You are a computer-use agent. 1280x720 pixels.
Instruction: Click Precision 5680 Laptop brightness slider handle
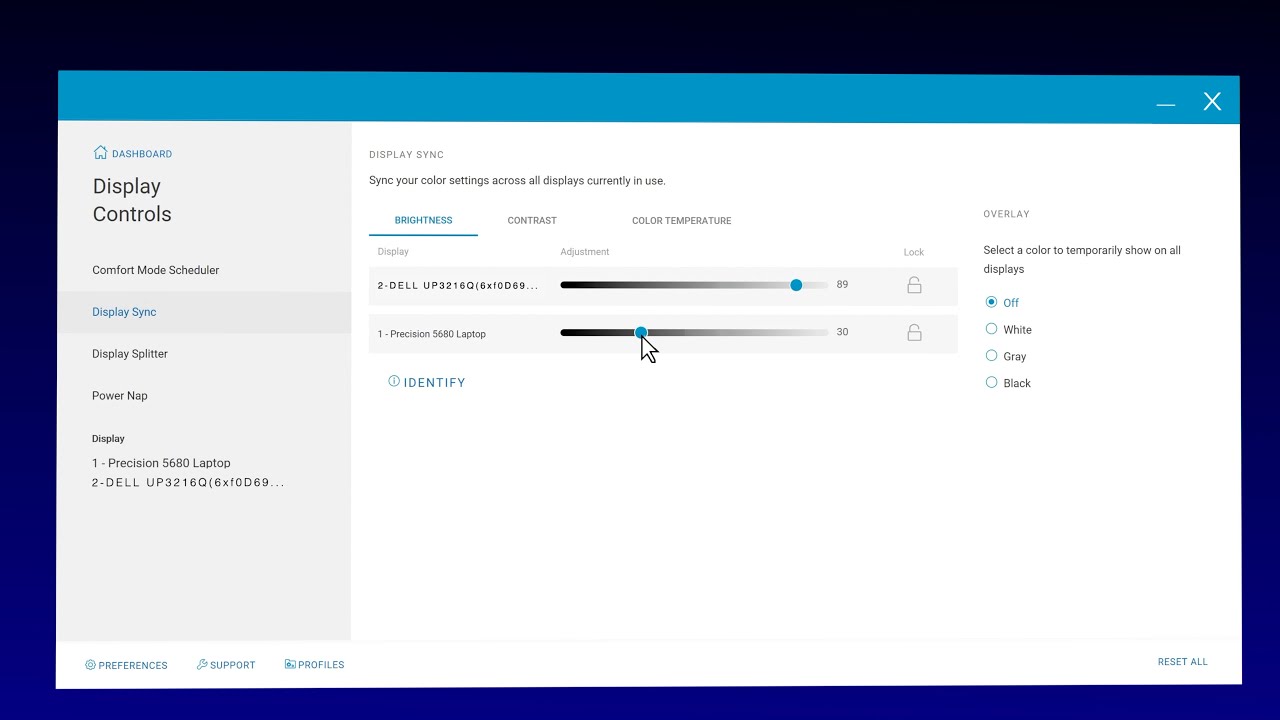tap(641, 332)
